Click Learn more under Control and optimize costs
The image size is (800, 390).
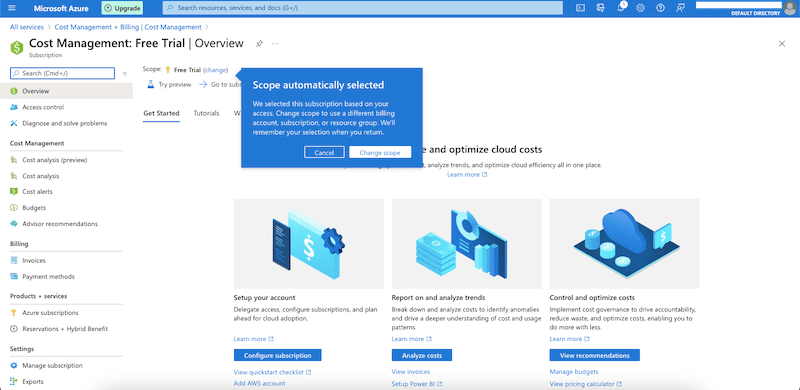tap(569, 339)
